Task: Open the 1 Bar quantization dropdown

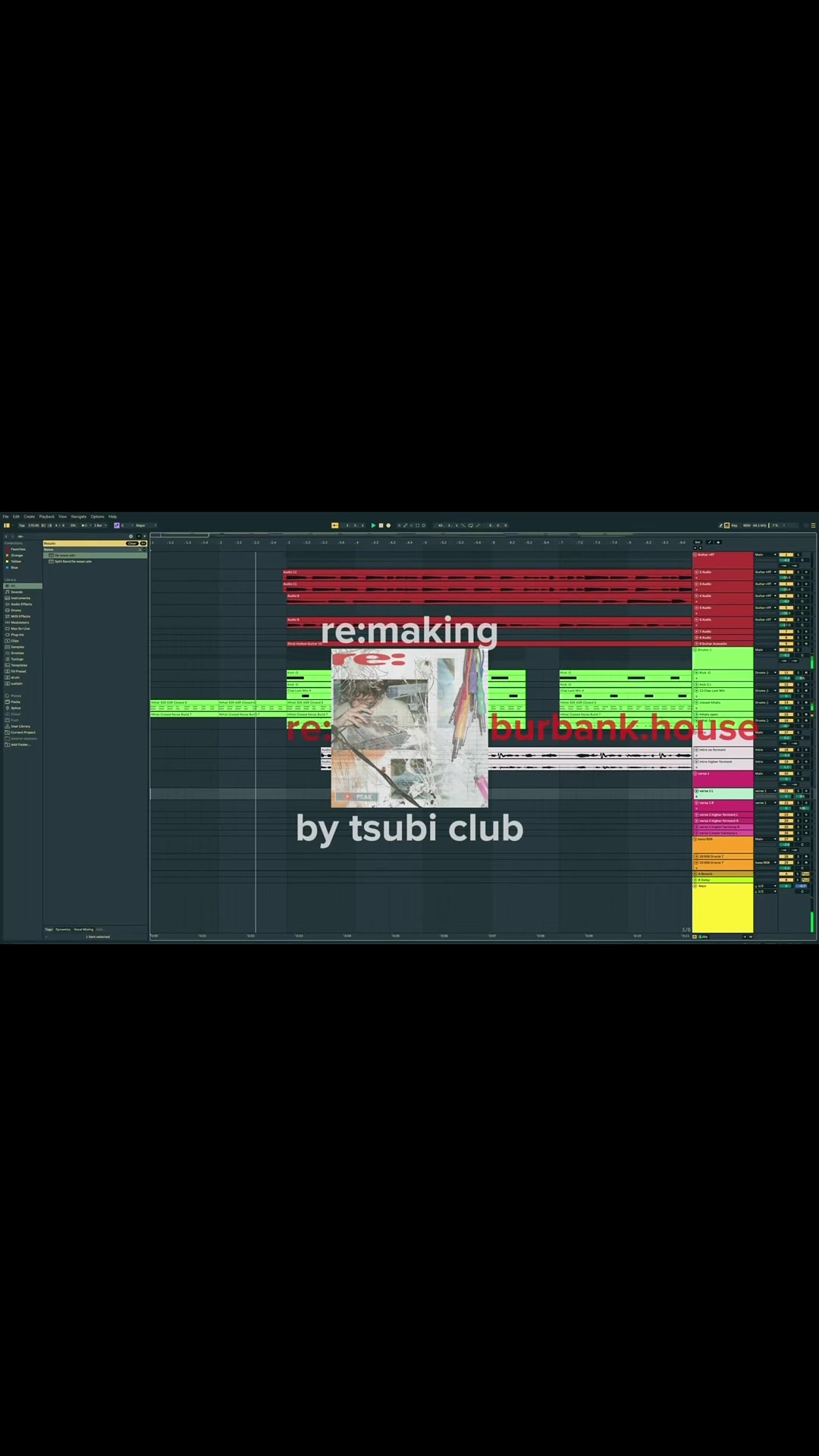Action: [x=99, y=525]
